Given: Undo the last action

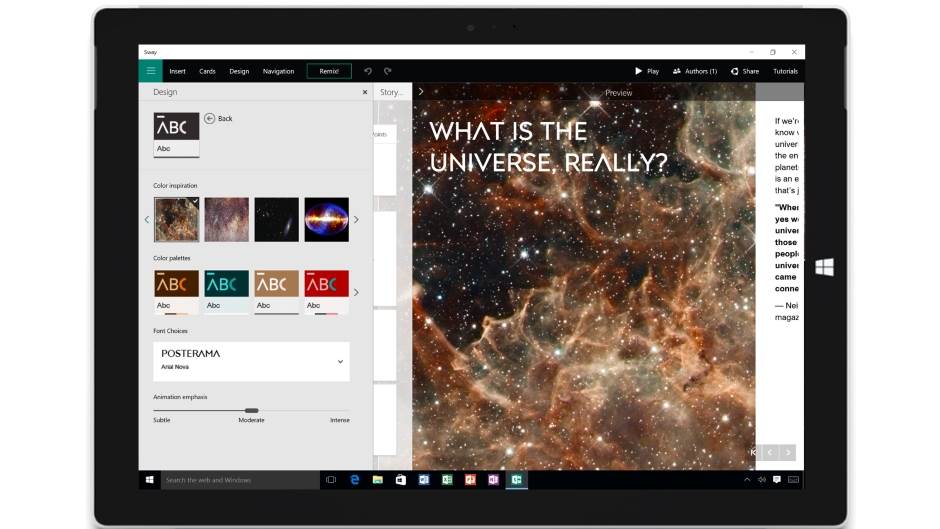Looking at the screenshot, I should pos(367,71).
